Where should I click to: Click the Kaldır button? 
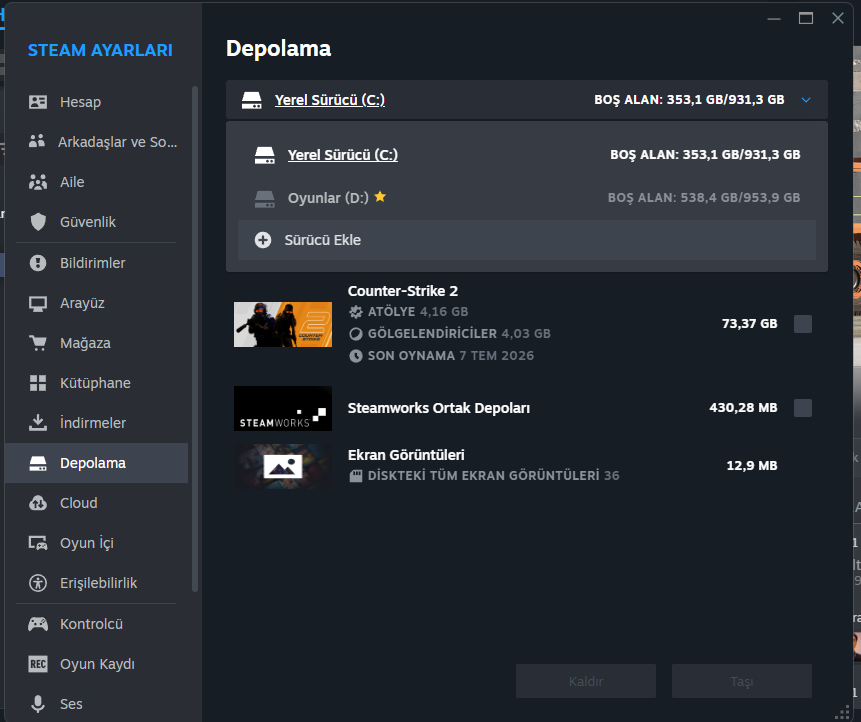point(585,681)
